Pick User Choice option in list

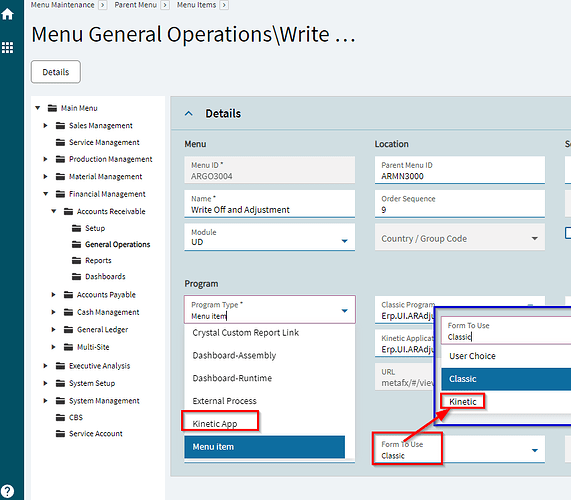point(472,356)
